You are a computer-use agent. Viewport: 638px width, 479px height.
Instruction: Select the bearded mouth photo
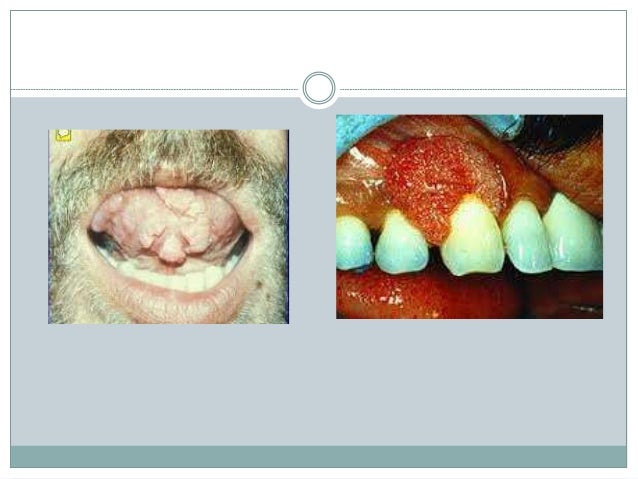click(x=168, y=227)
